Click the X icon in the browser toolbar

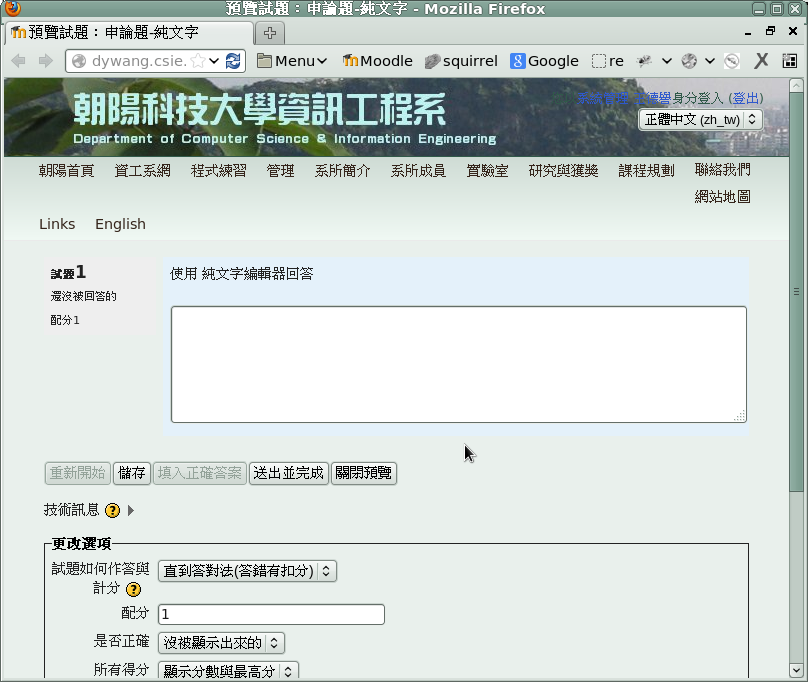pyautogui.click(x=761, y=61)
